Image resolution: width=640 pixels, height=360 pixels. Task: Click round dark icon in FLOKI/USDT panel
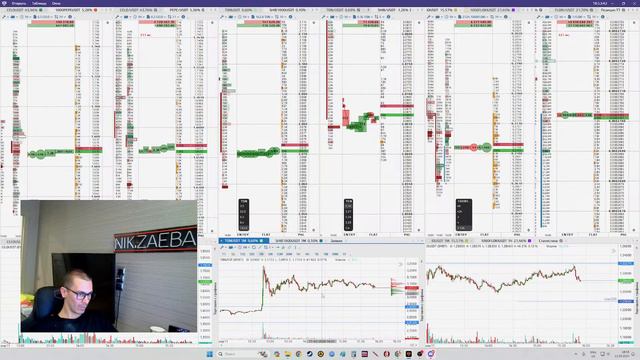pos(603,17)
